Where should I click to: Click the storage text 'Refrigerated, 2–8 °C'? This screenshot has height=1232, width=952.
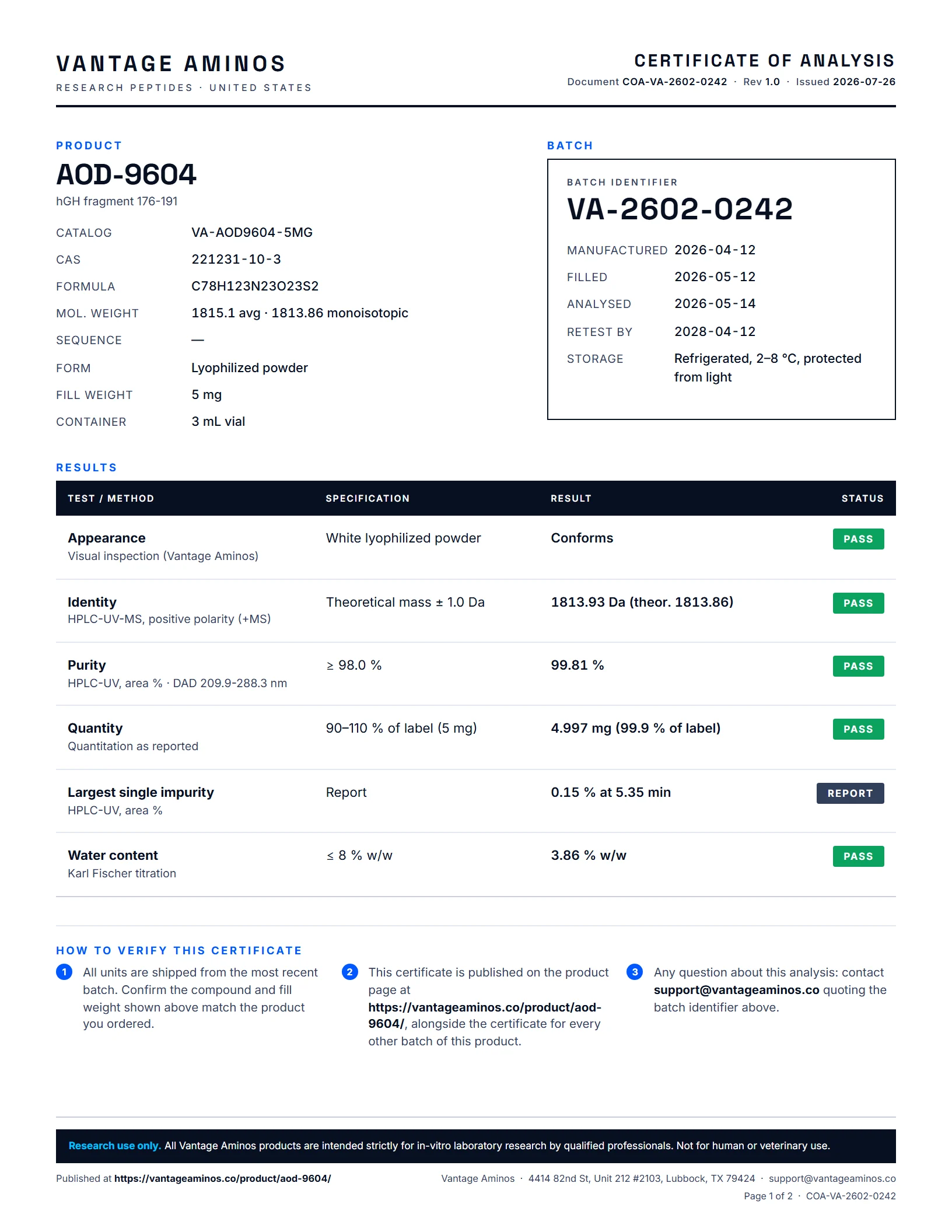coord(736,358)
